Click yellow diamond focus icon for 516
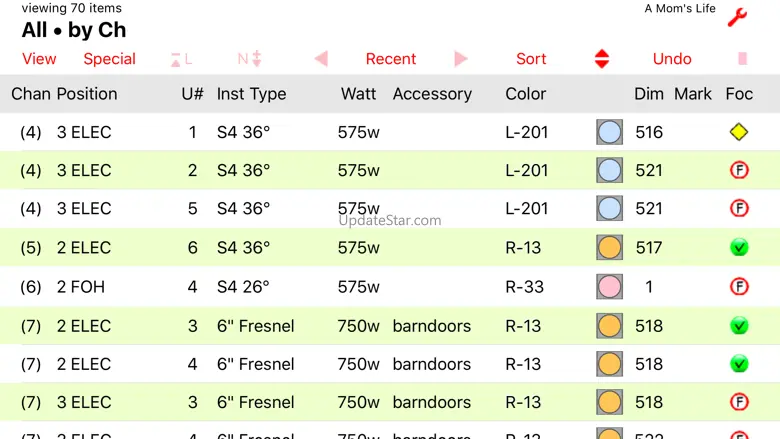Screen dimensions: 780x439 point(739,132)
